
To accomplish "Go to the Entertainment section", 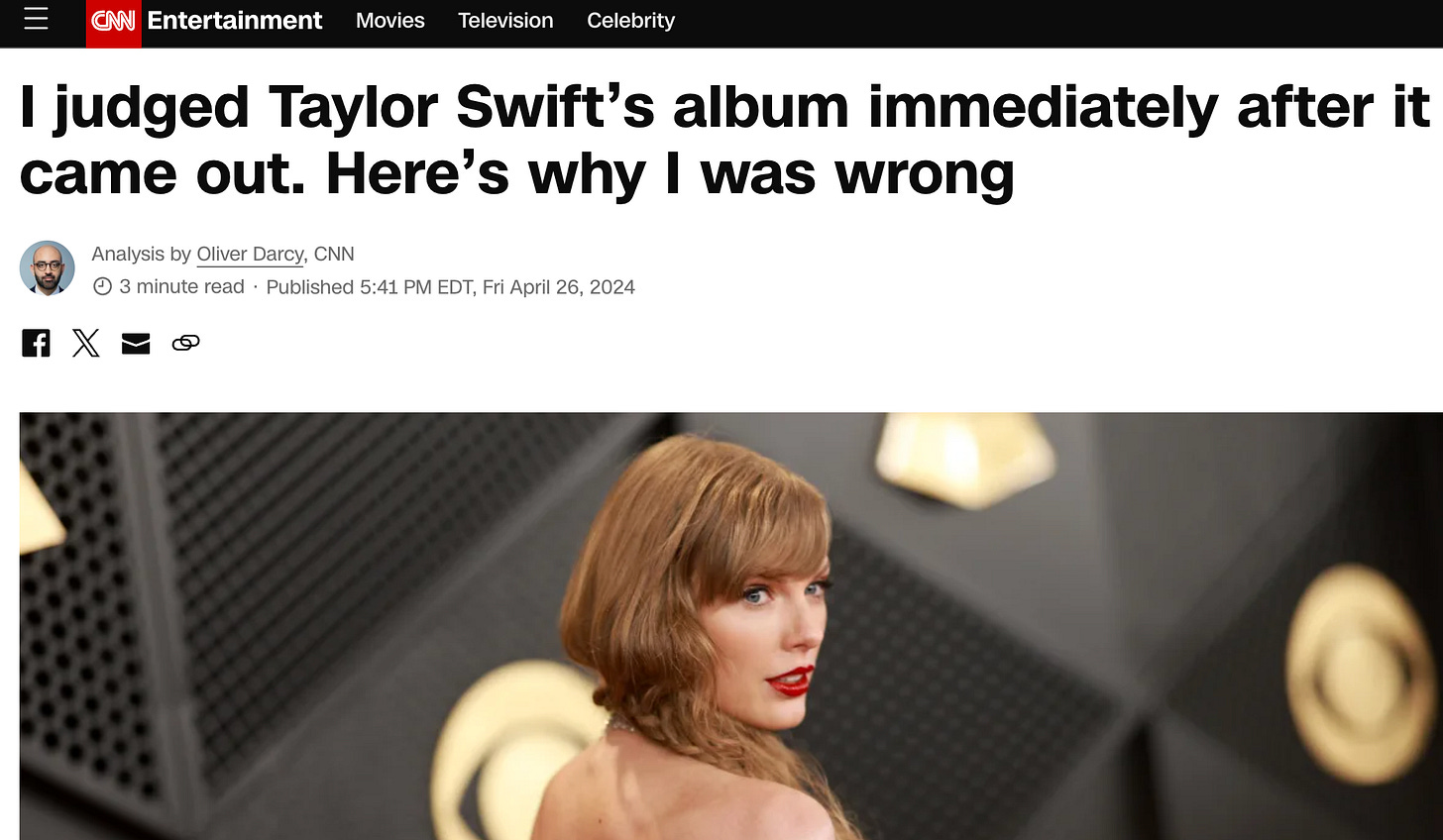I will (x=235, y=20).
